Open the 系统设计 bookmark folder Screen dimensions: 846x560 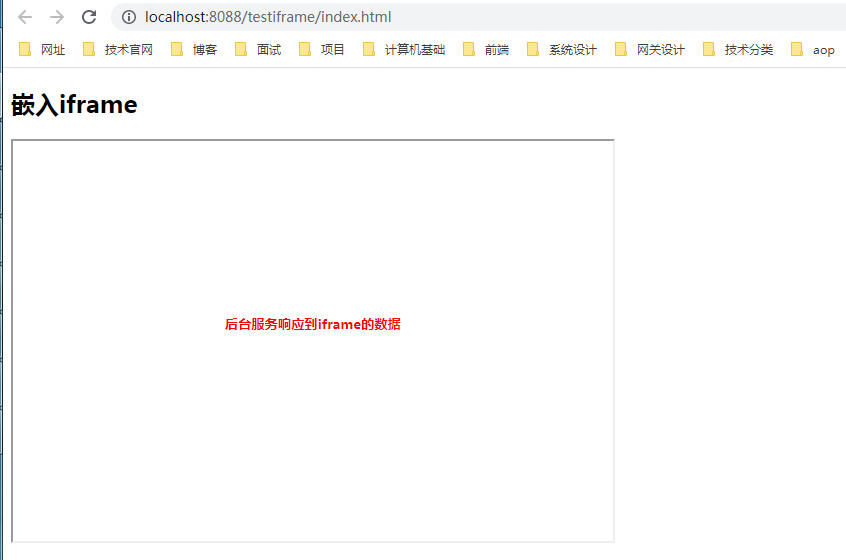(x=562, y=50)
